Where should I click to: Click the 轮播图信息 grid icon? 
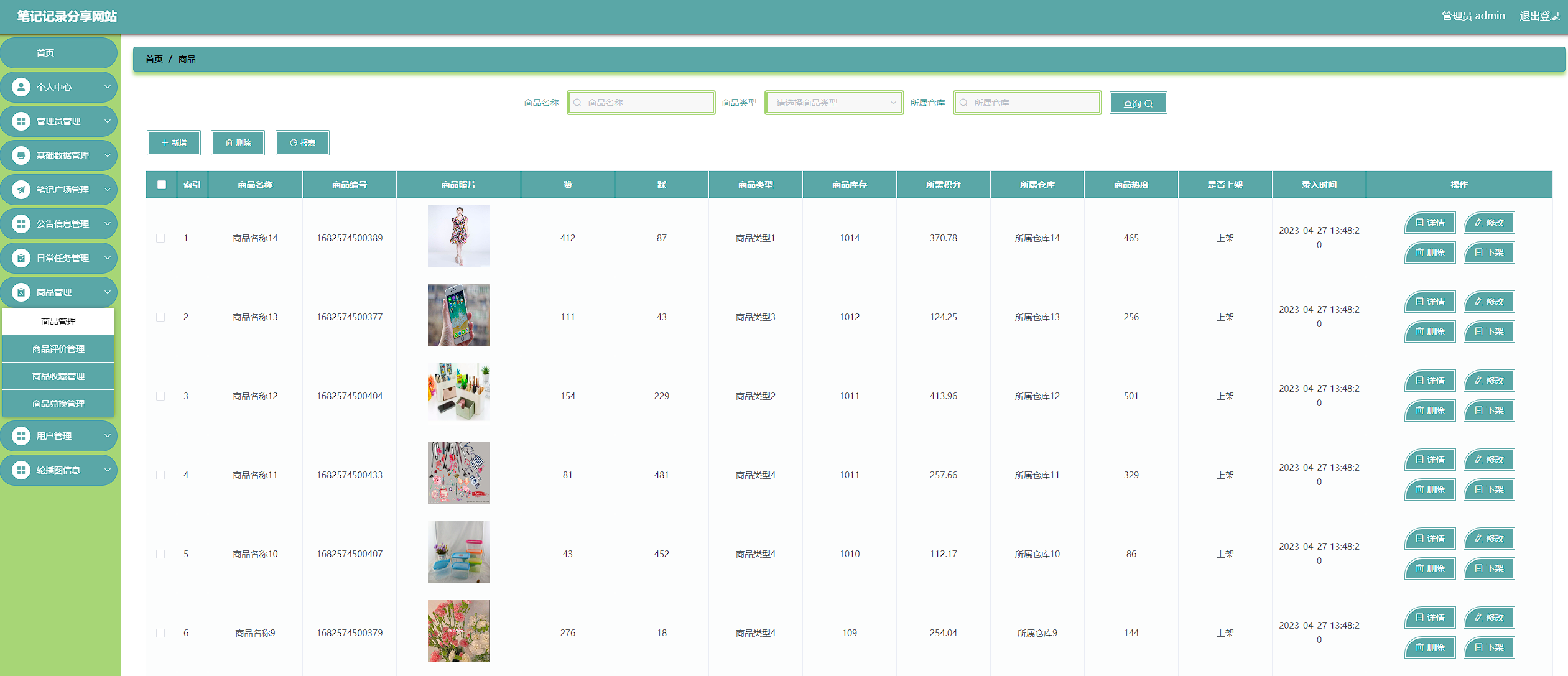[x=21, y=470]
